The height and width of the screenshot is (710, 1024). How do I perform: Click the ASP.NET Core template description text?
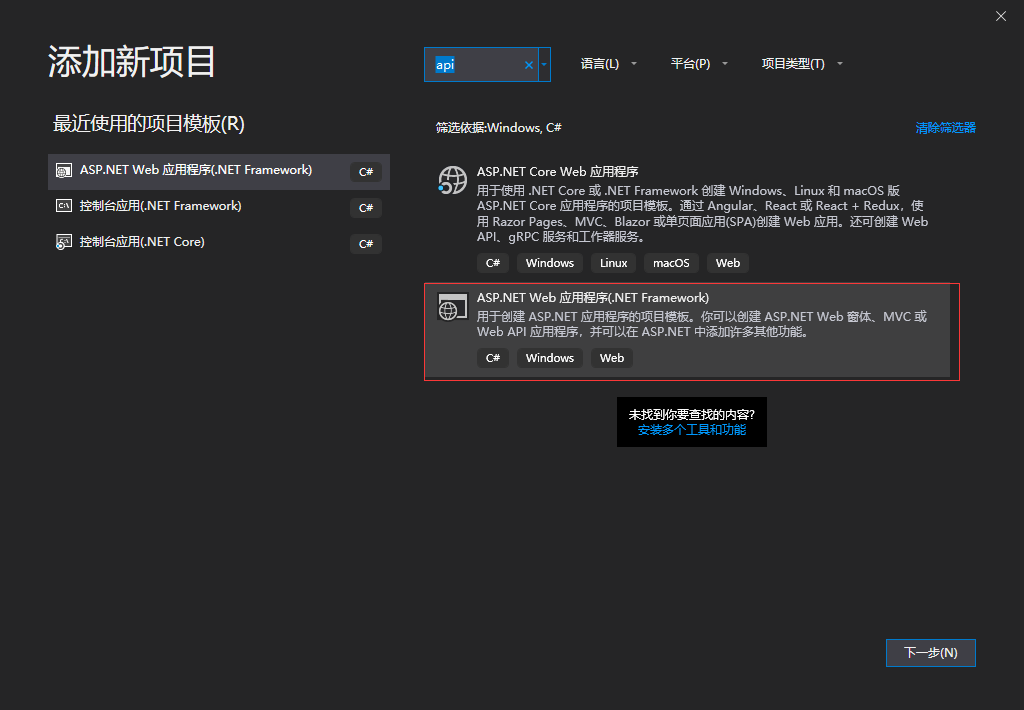702,214
